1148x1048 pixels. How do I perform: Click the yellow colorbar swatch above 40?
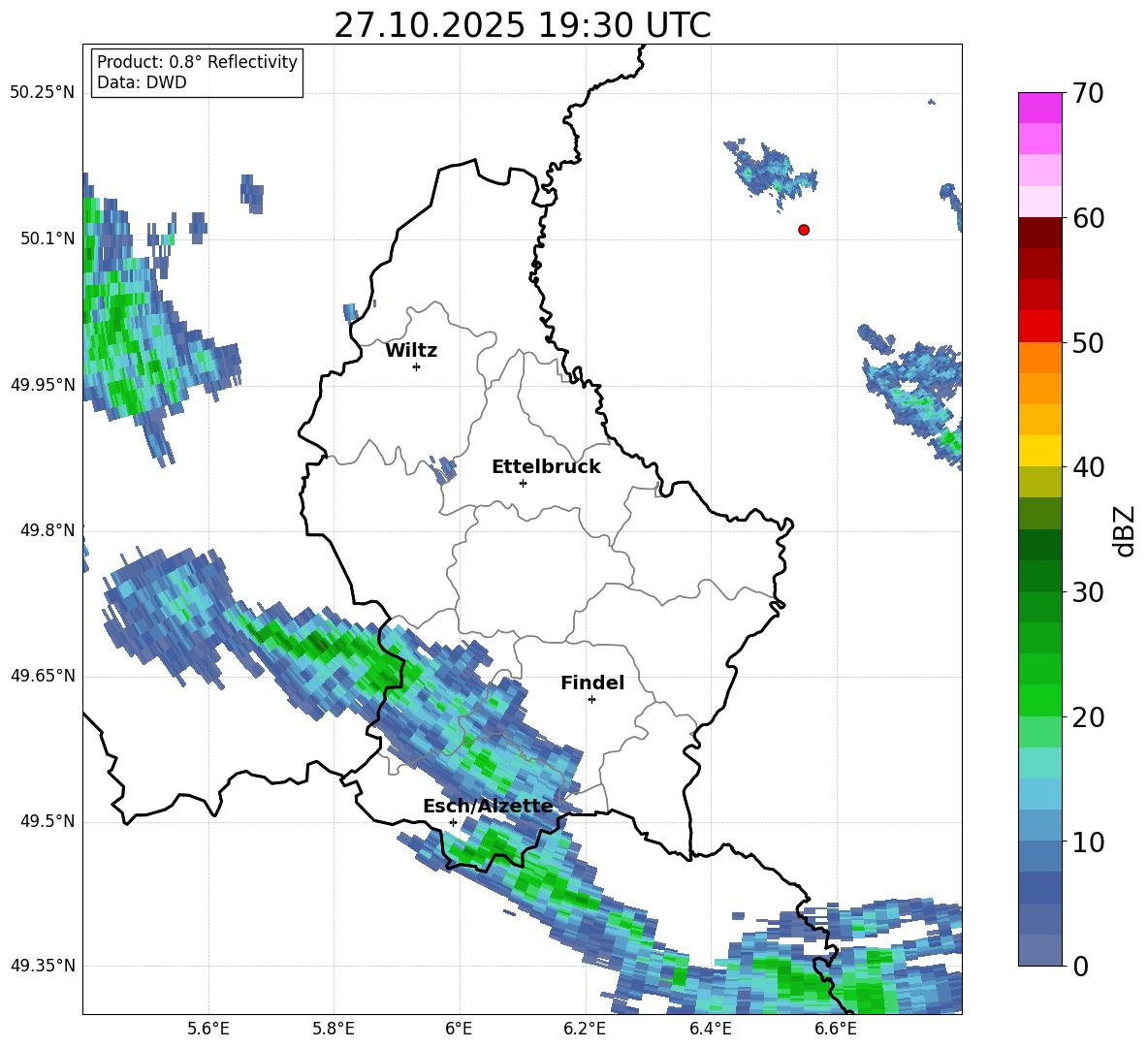pos(1039,451)
